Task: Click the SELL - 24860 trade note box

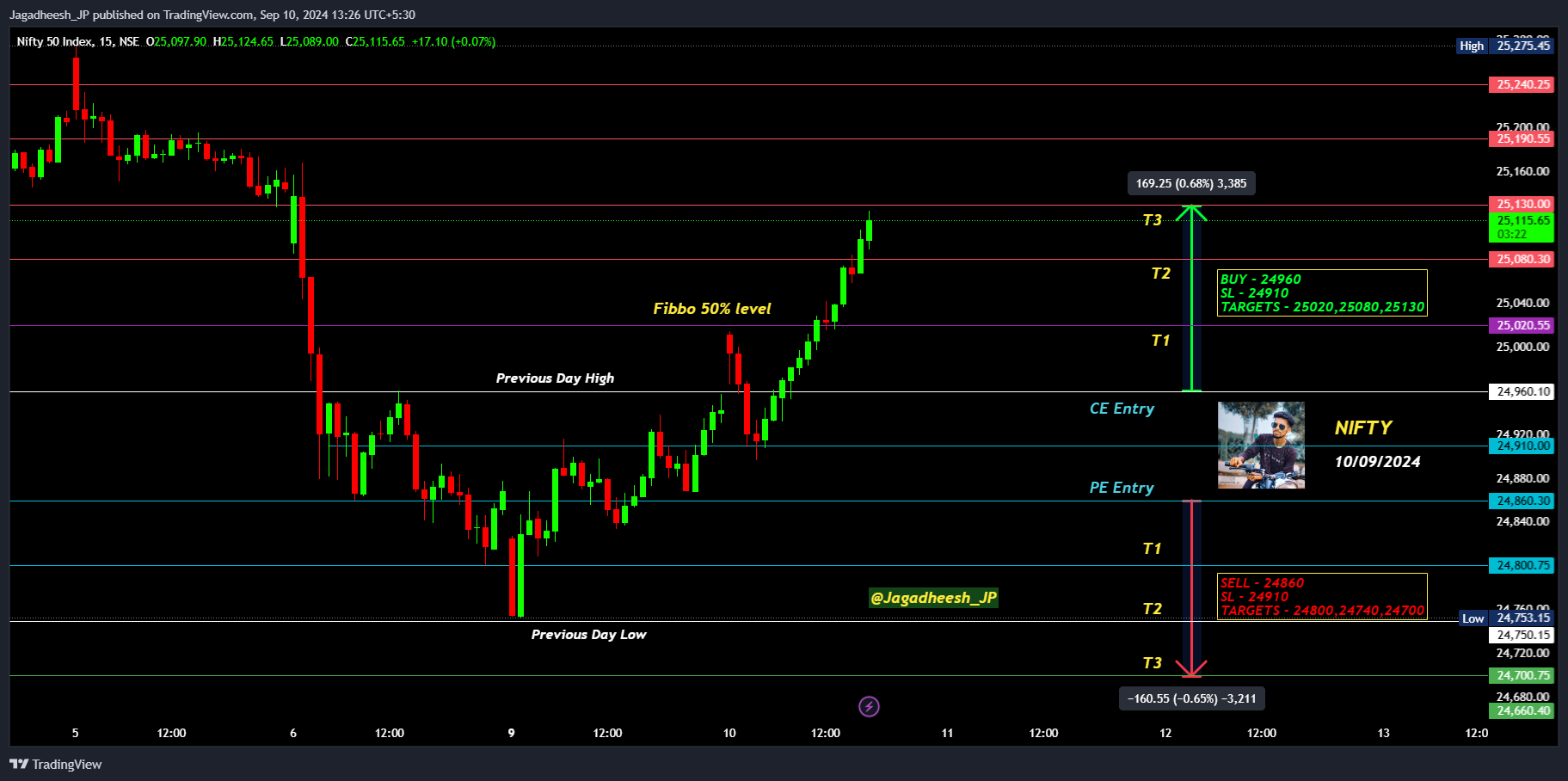Action: pos(1323,597)
